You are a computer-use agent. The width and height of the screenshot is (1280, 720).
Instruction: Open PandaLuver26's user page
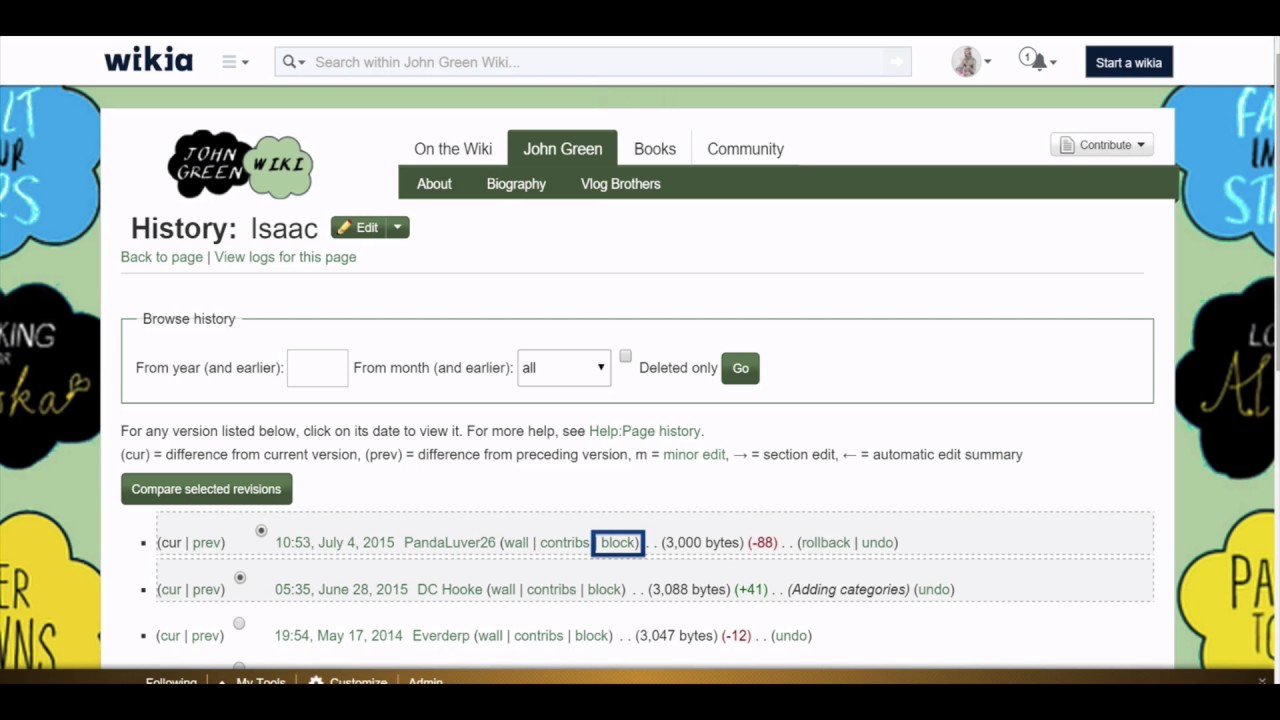coord(450,543)
